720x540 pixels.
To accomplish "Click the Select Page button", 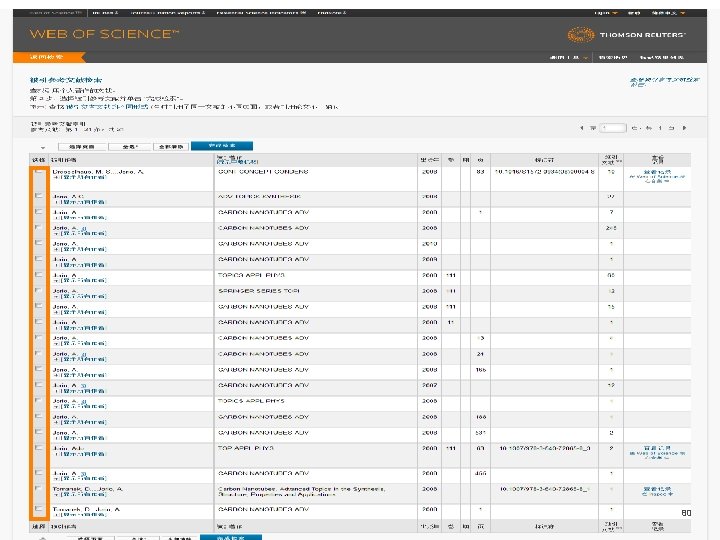I will (83, 146).
